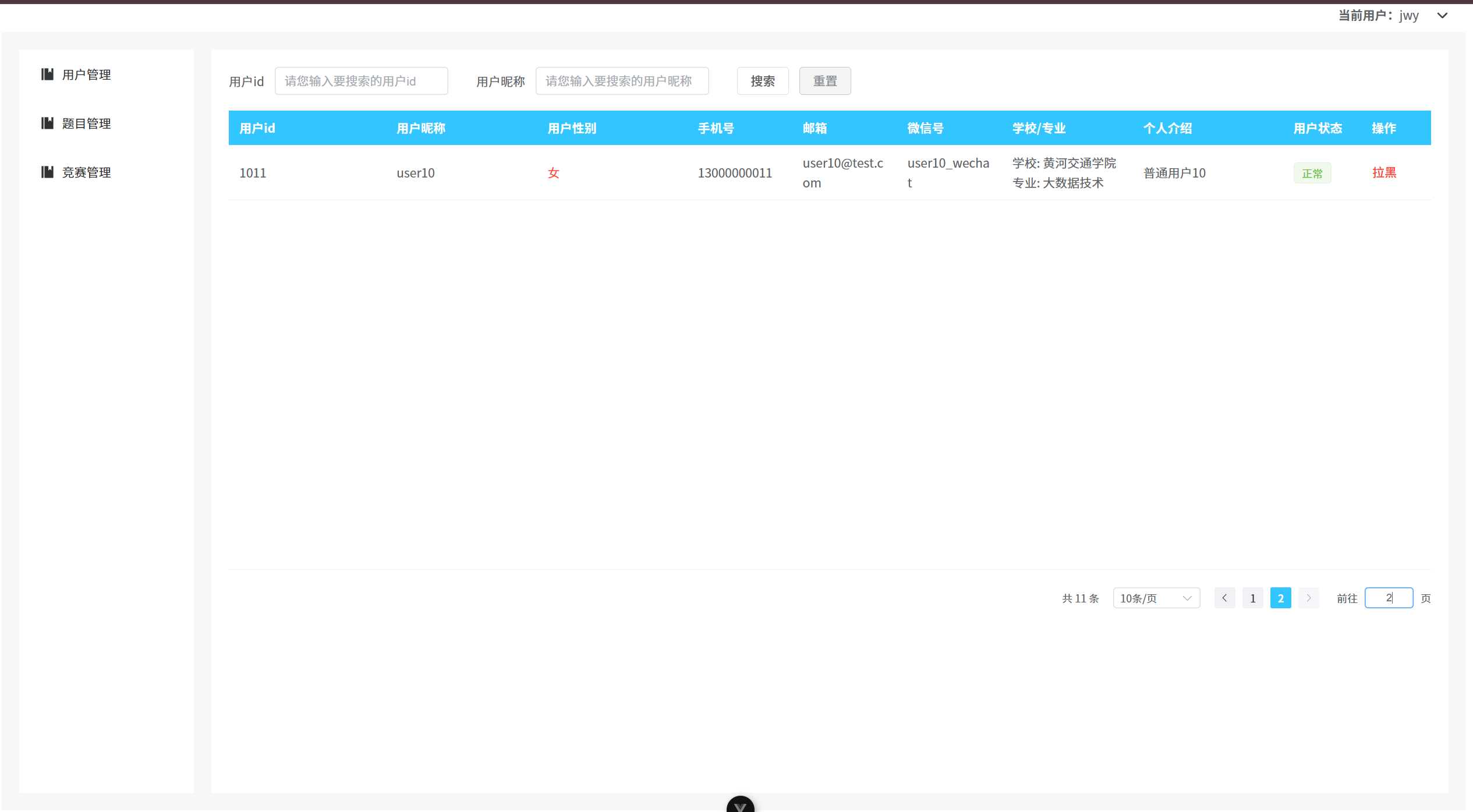Image resolution: width=1473 pixels, height=812 pixels.
Task: Select the 用户管理 sidebar icon
Action: [x=48, y=75]
